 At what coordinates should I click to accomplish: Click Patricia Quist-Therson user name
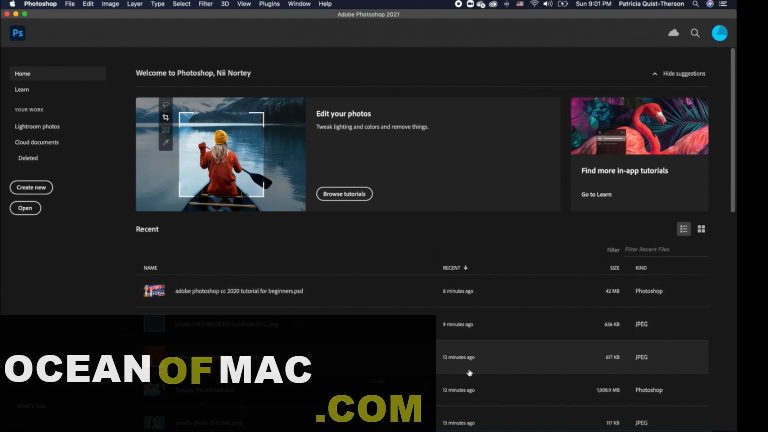point(651,4)
